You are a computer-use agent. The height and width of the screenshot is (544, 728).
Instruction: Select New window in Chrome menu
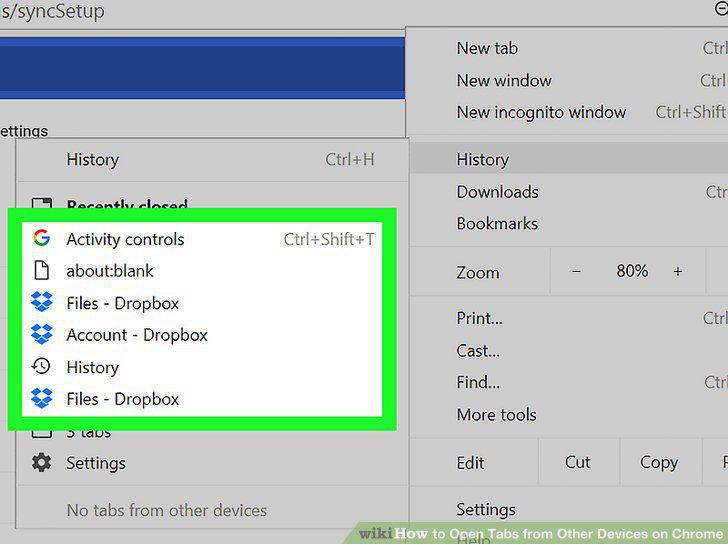click(x=569, y=81)
